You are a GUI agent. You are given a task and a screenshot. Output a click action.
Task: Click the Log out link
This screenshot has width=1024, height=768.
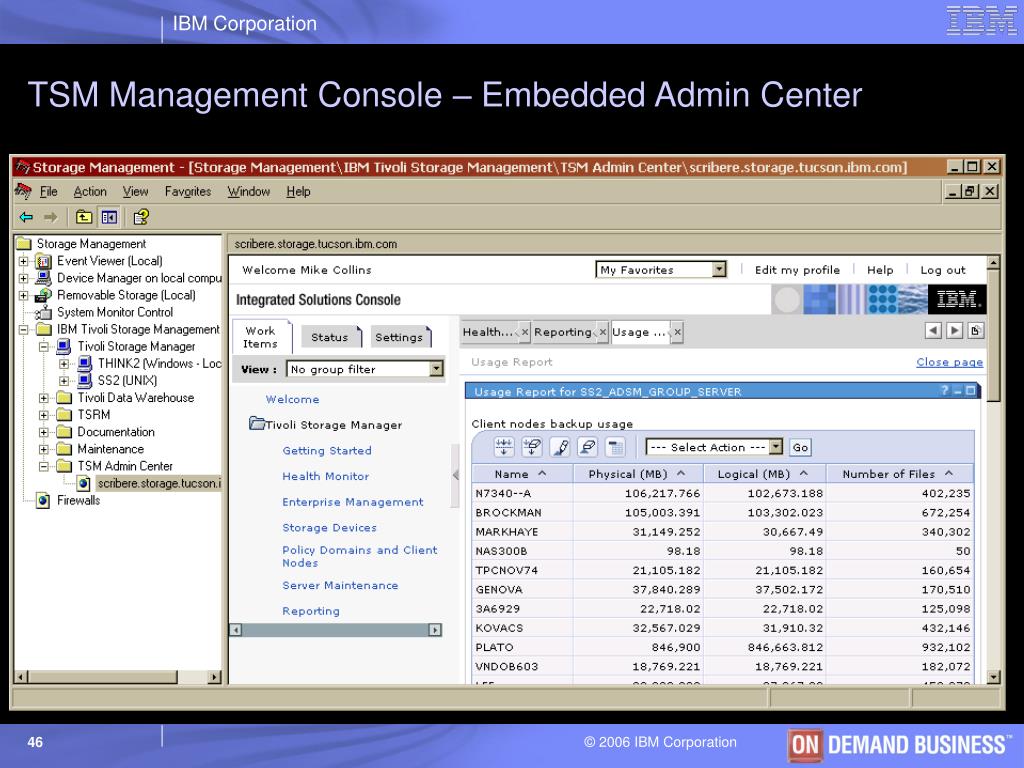[942, 270]
